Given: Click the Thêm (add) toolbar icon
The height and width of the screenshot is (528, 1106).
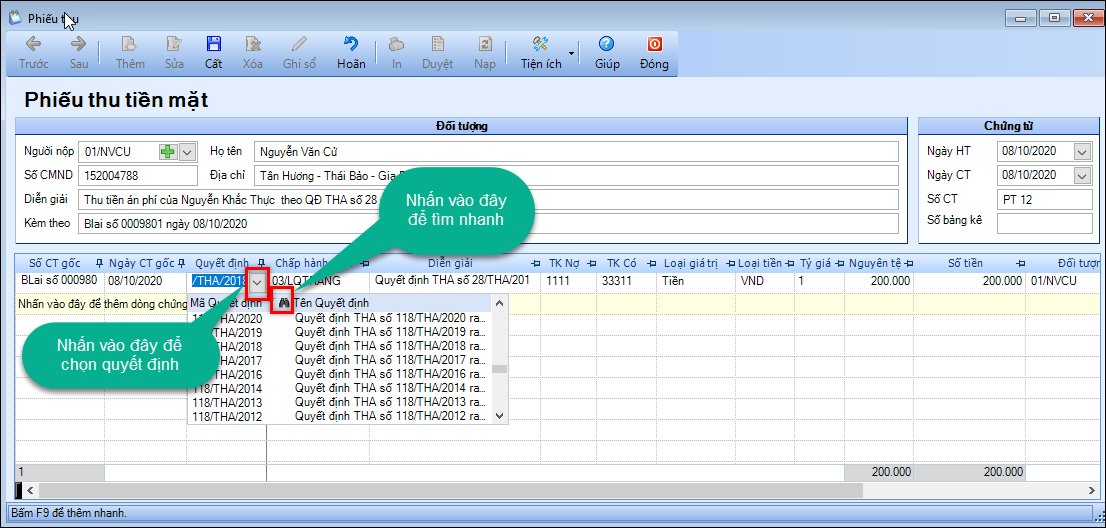Looking at the screenshot, I should (130, 54).
